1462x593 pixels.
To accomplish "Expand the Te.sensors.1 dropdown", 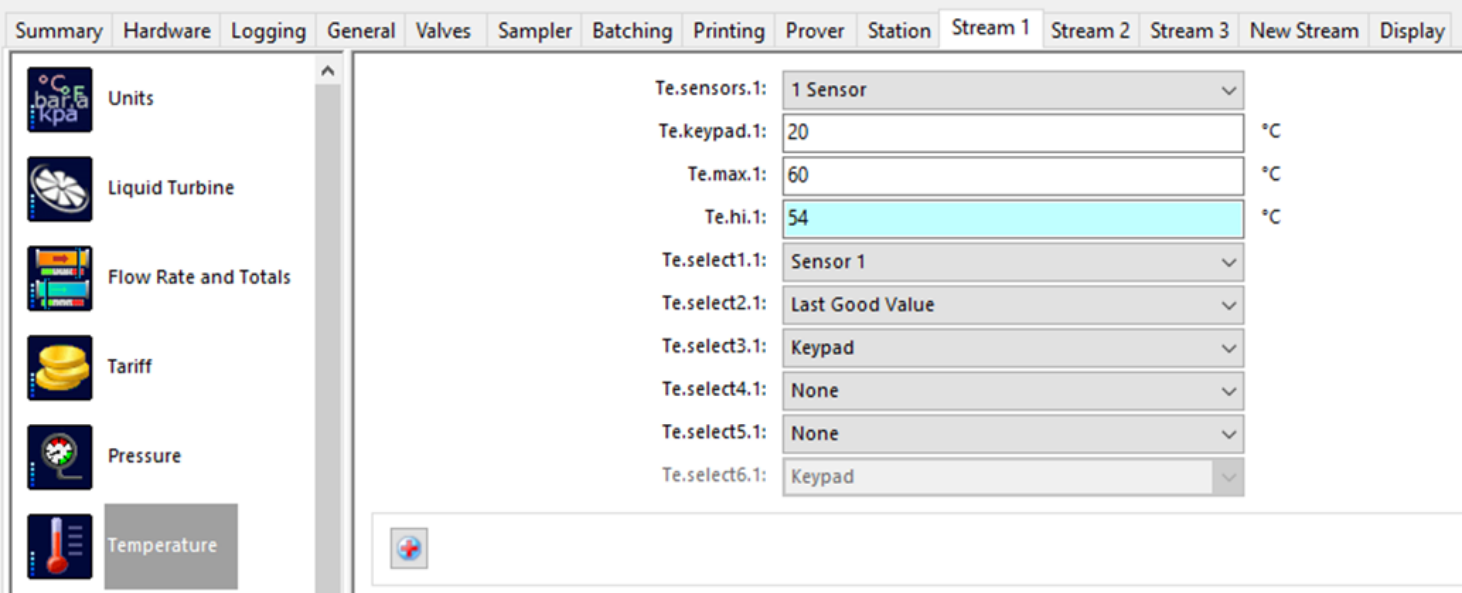I will (x=1013, y=90).
